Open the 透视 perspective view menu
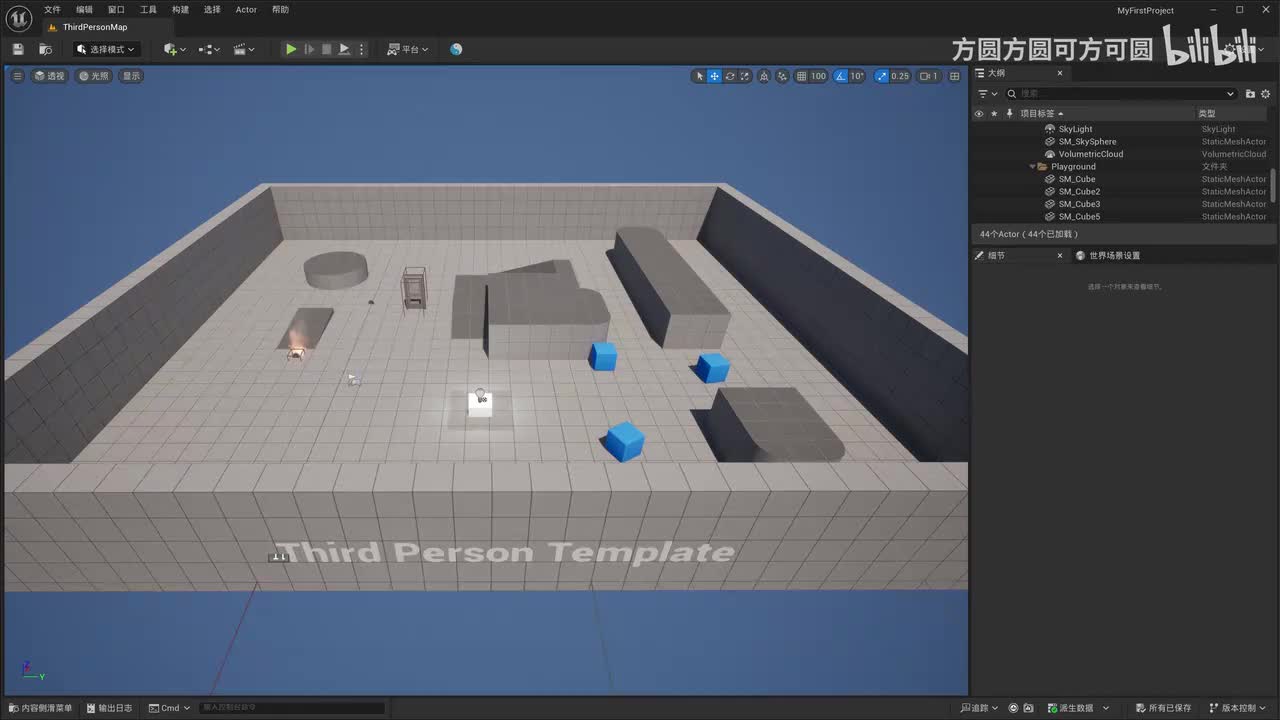Image resolution: width=1280 pixels, height=720 pixels. pos(49,76)
